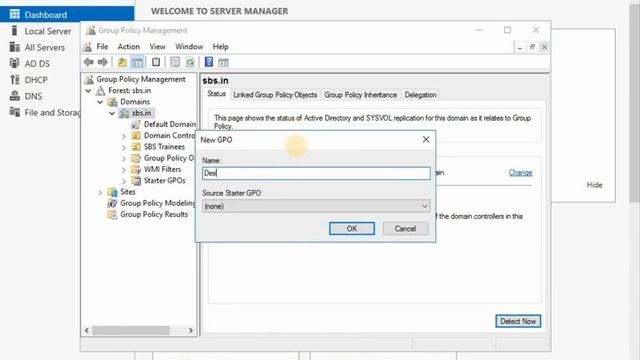
Task: Click the DNS icon in sidebar
Action: [x=15, y=96]
